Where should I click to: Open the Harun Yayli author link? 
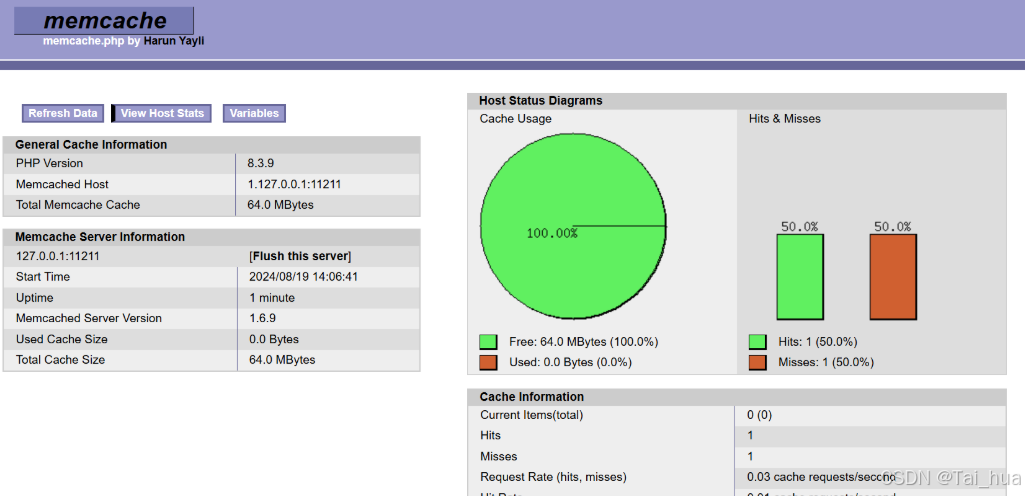173,41
